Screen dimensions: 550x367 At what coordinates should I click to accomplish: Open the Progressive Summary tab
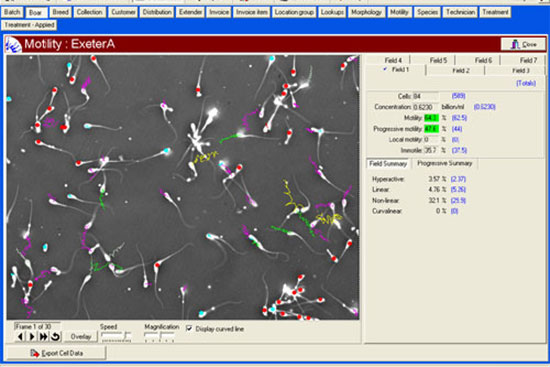point(444,164)
